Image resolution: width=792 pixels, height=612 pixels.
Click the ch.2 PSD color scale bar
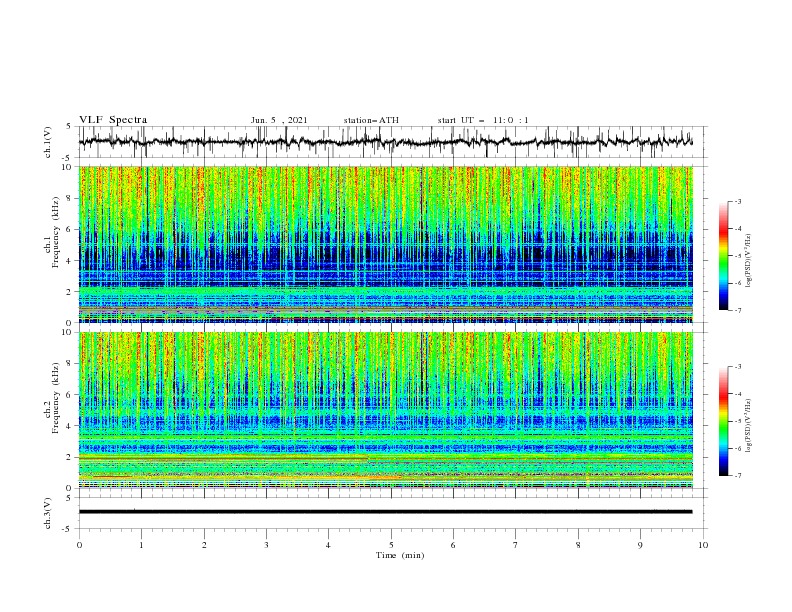(724, 421)
